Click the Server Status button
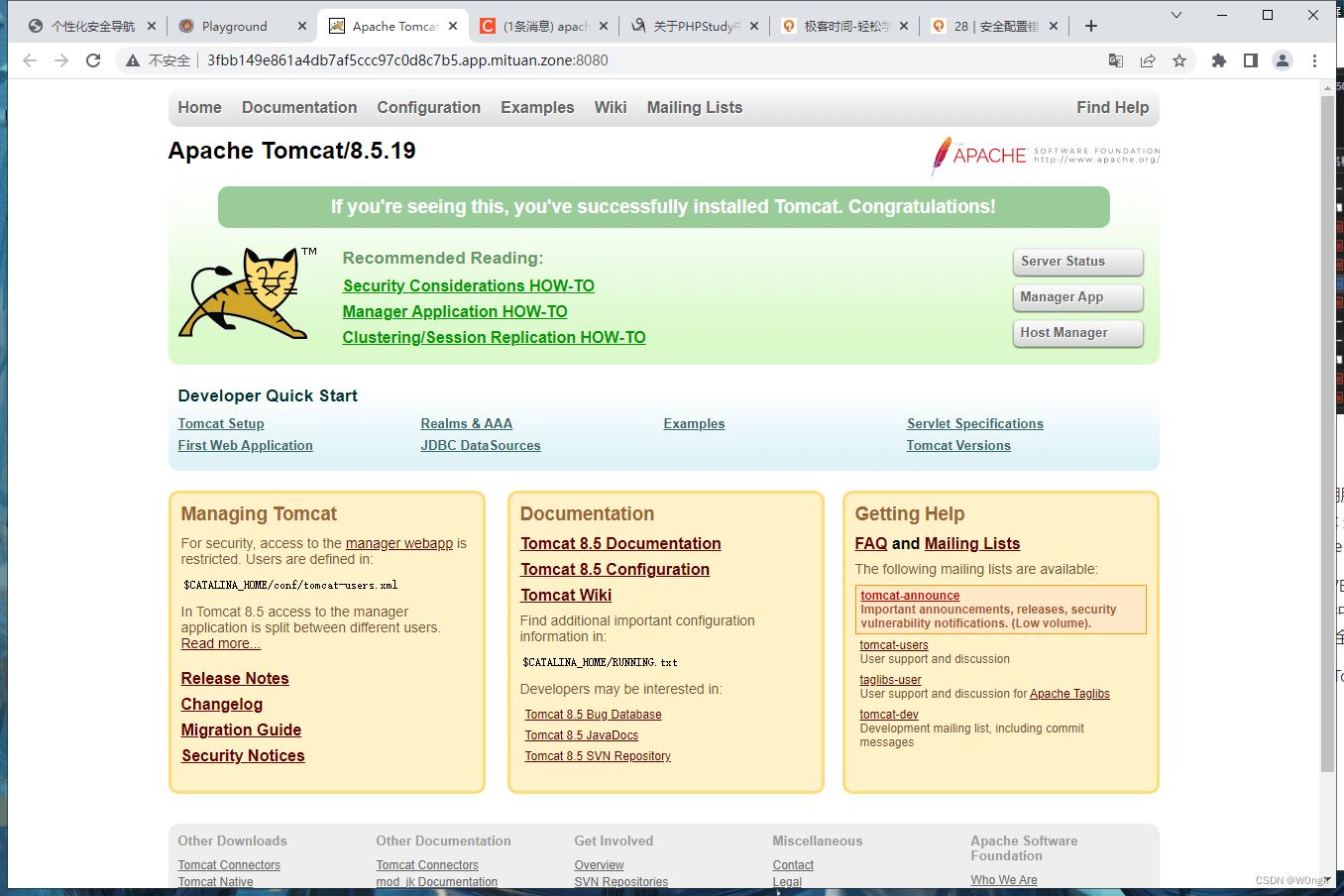 click(1077, 262)
